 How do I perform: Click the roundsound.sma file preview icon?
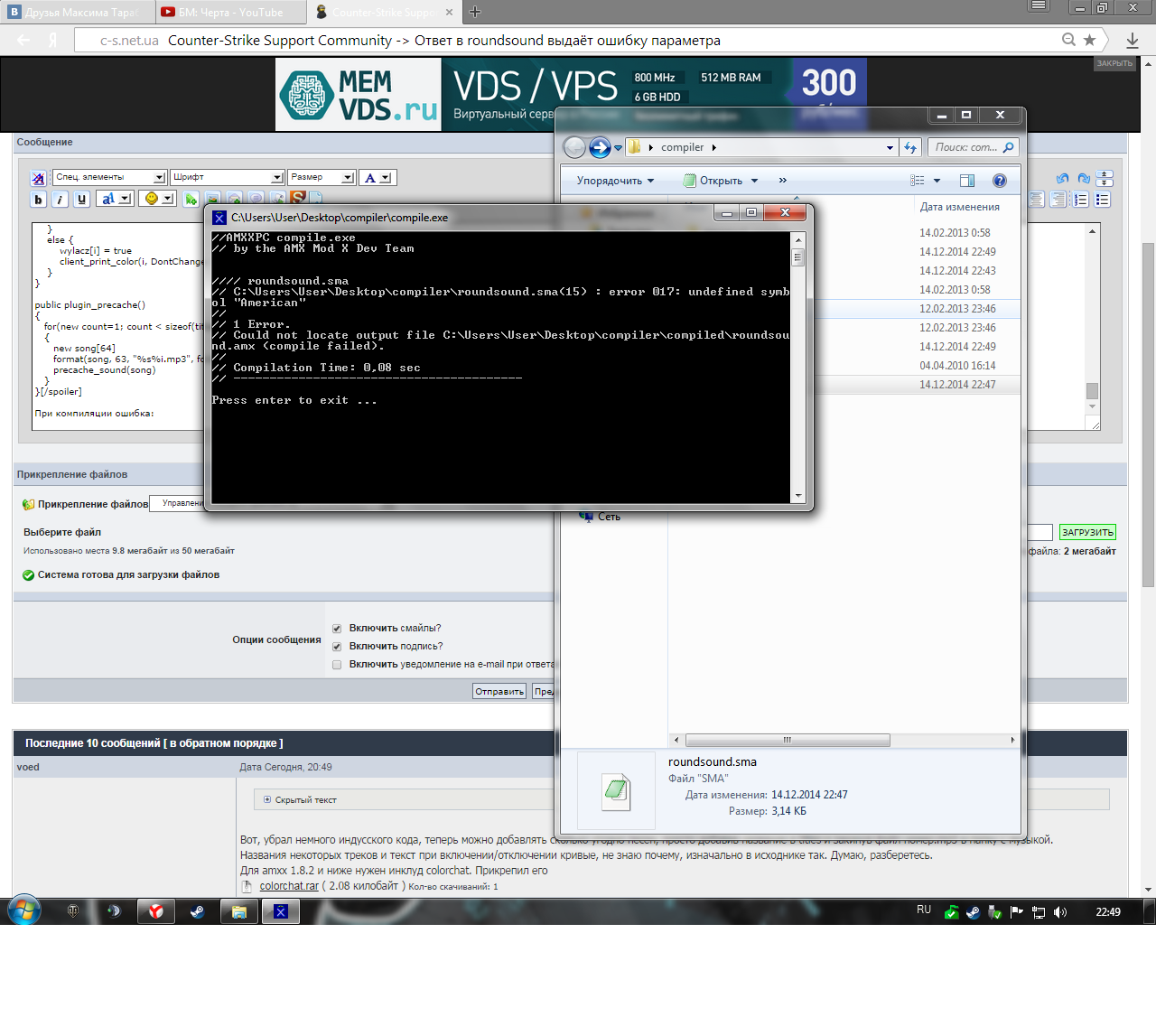616,791
